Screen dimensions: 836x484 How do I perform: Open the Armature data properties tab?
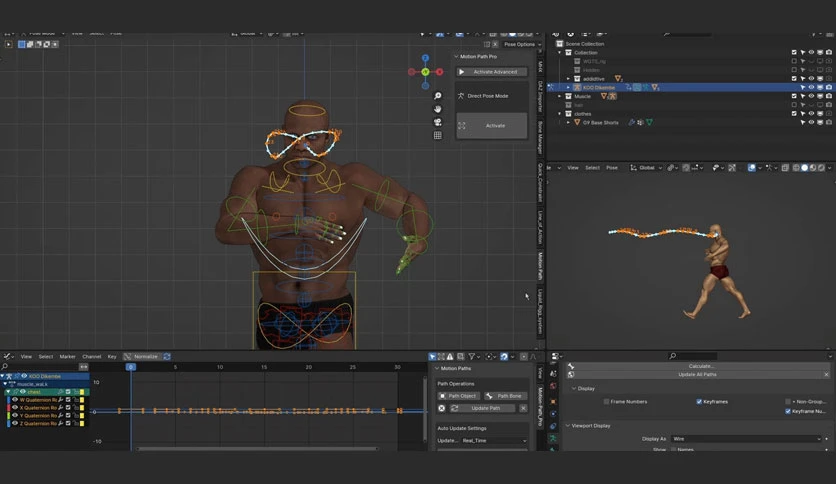coord(553,438)
